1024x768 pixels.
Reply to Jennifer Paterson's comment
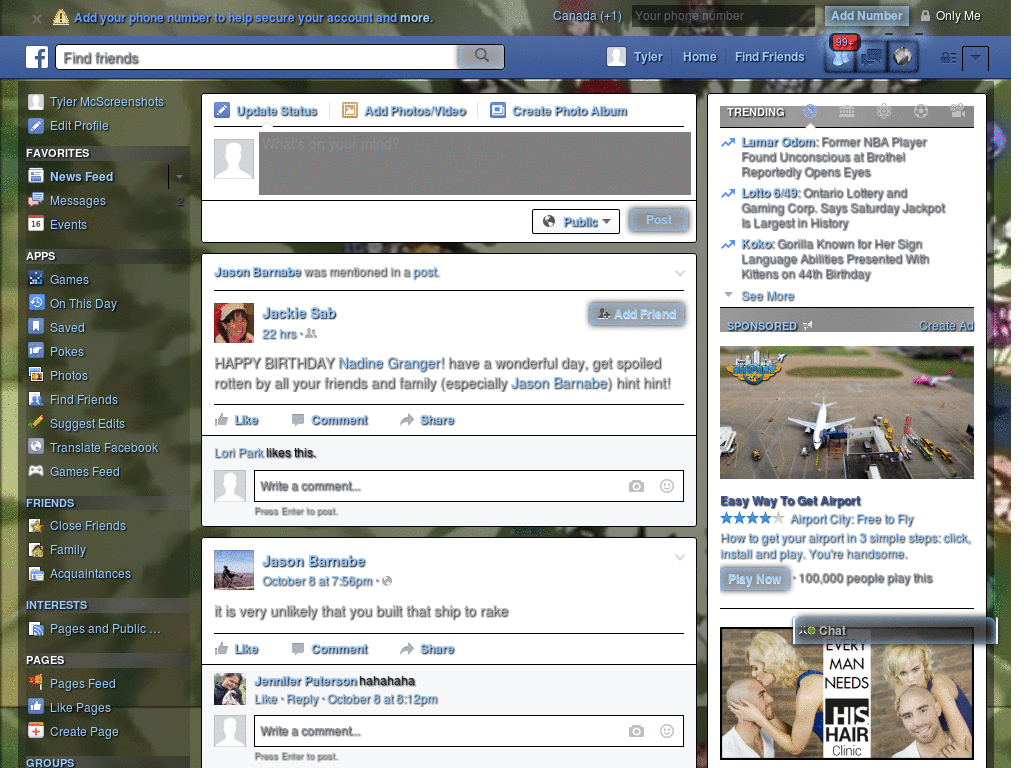[303, 699]
